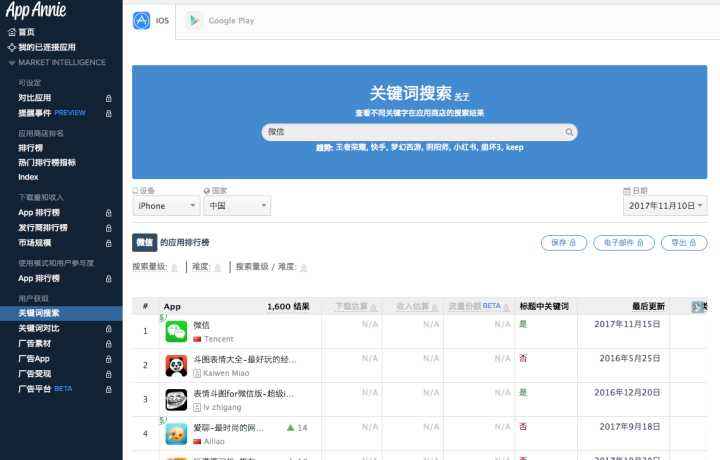Open 广告变现 in sidebar
This screenshot has width=720, height=460.
click(x=35, y=374)
